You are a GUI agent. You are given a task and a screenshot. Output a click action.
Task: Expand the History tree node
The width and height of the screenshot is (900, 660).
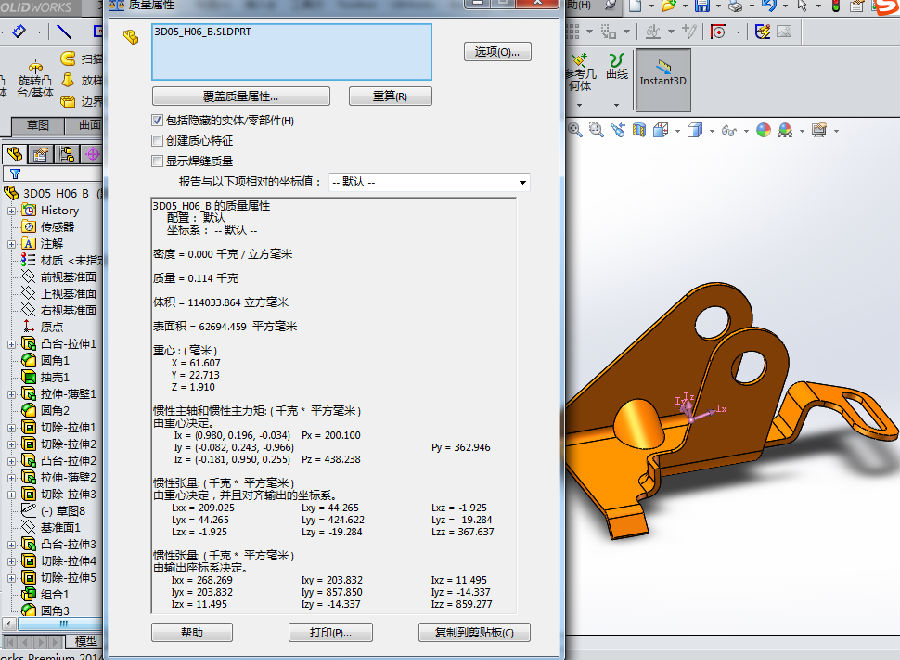point(12,210)
